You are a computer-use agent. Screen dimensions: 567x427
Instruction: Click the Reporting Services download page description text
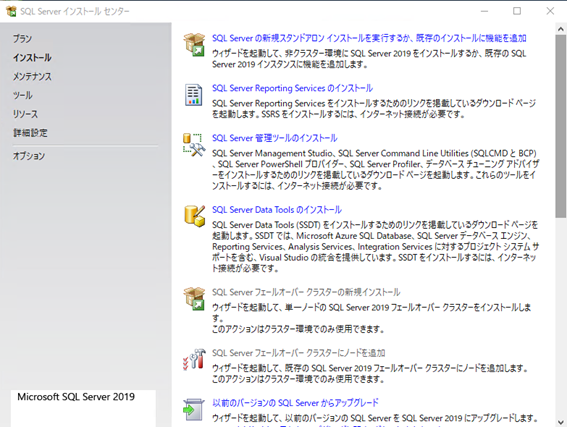(x=374, y=108)
